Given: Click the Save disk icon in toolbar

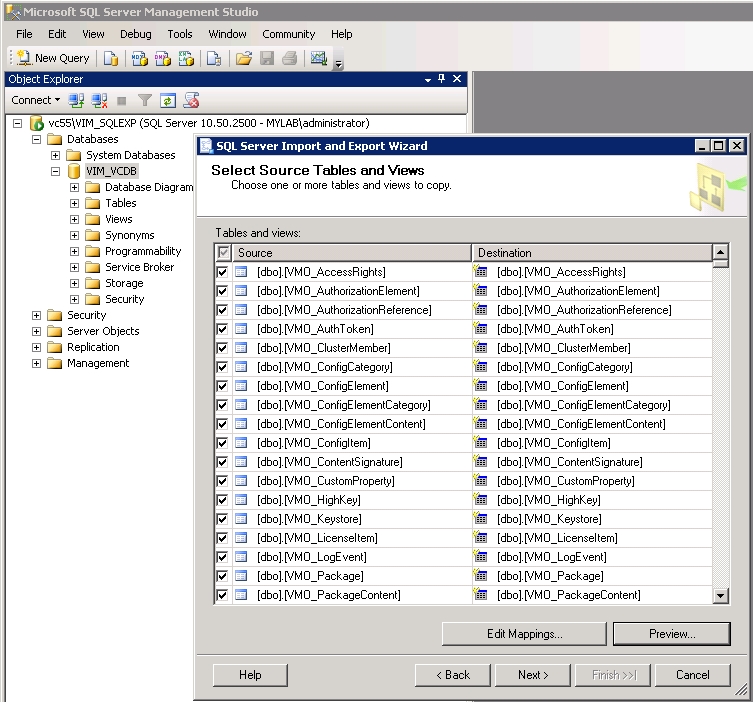Looking at the screenshot, I should (x=267, y=59).
